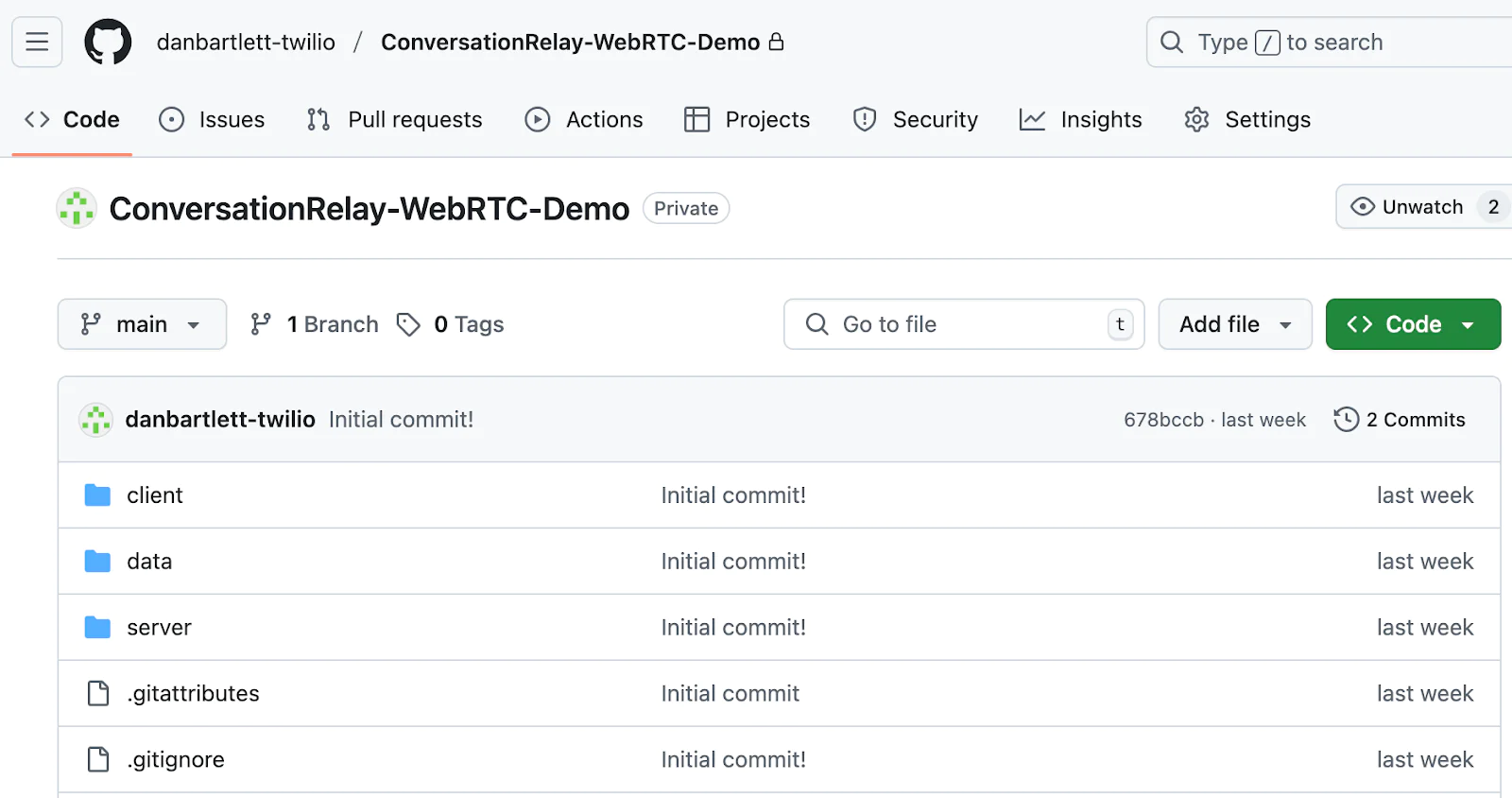Screen dimensions: 1512x798
Task: Open the Issues tab
Action: (212, 120)
